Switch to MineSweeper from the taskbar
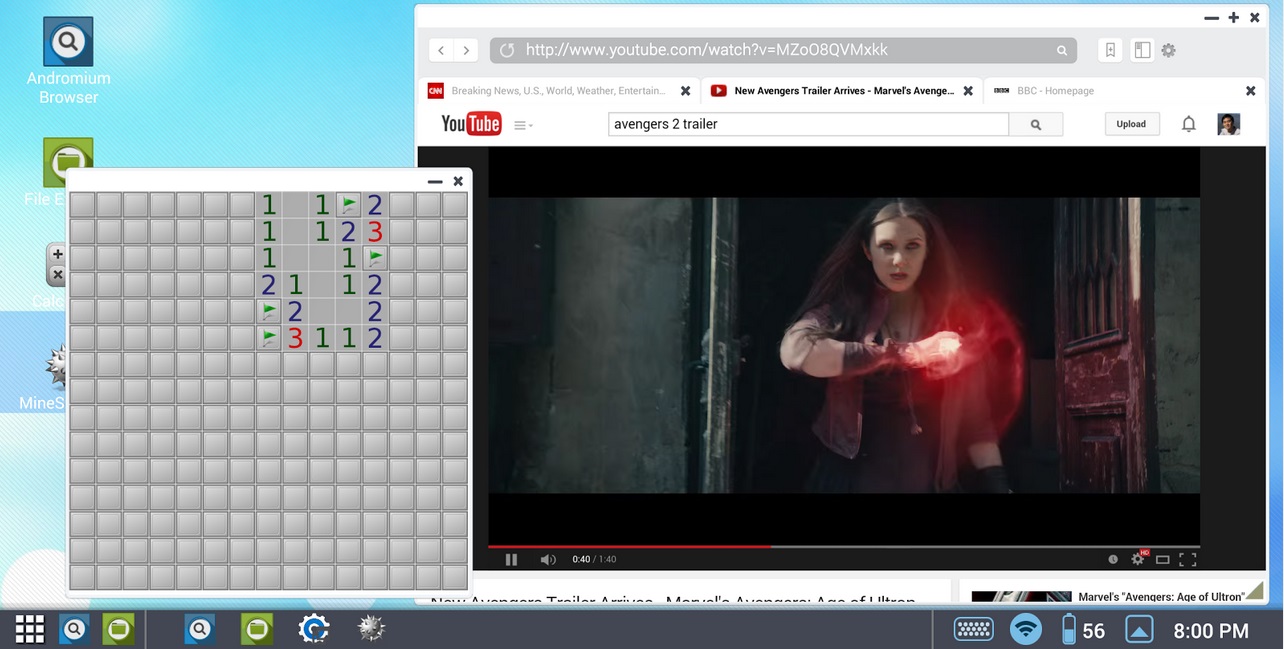Screen dimensions: 1284x649 371,628
